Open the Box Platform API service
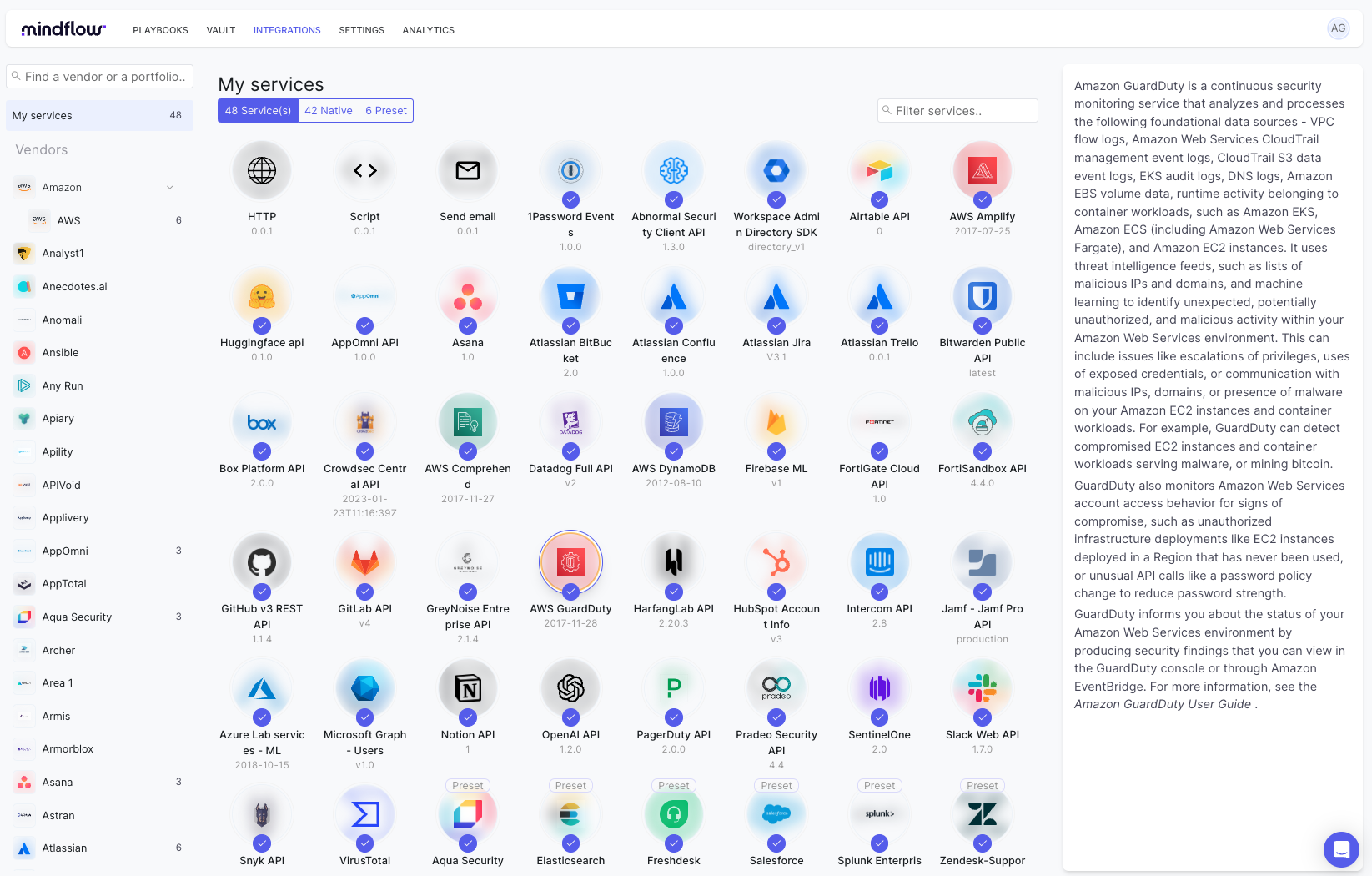 point(262,422)
